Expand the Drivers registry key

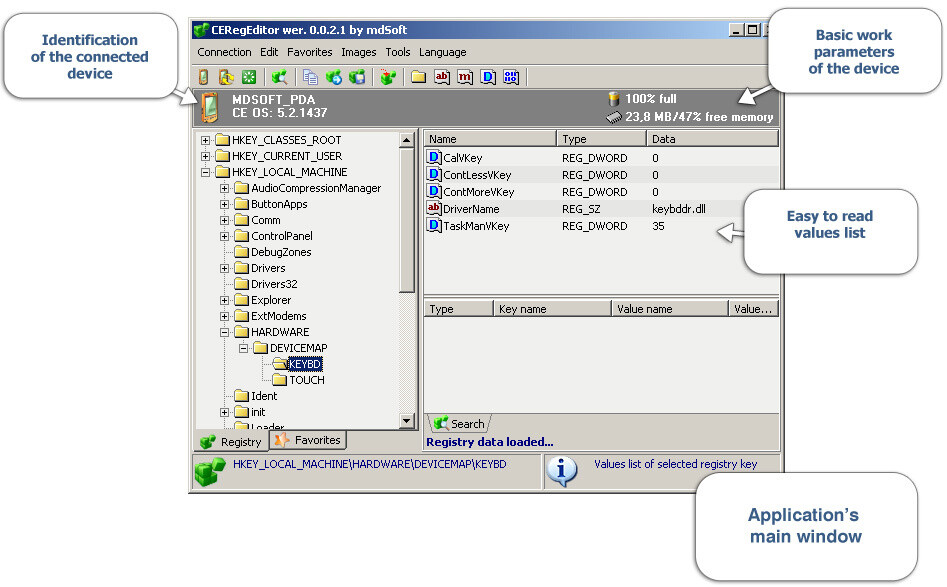coord(225,268)
